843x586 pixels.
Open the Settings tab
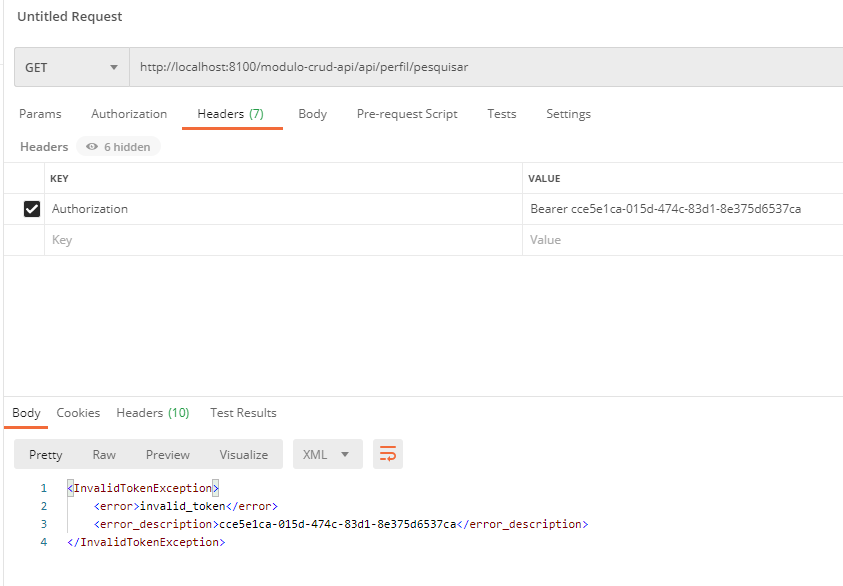pos(568,114)
